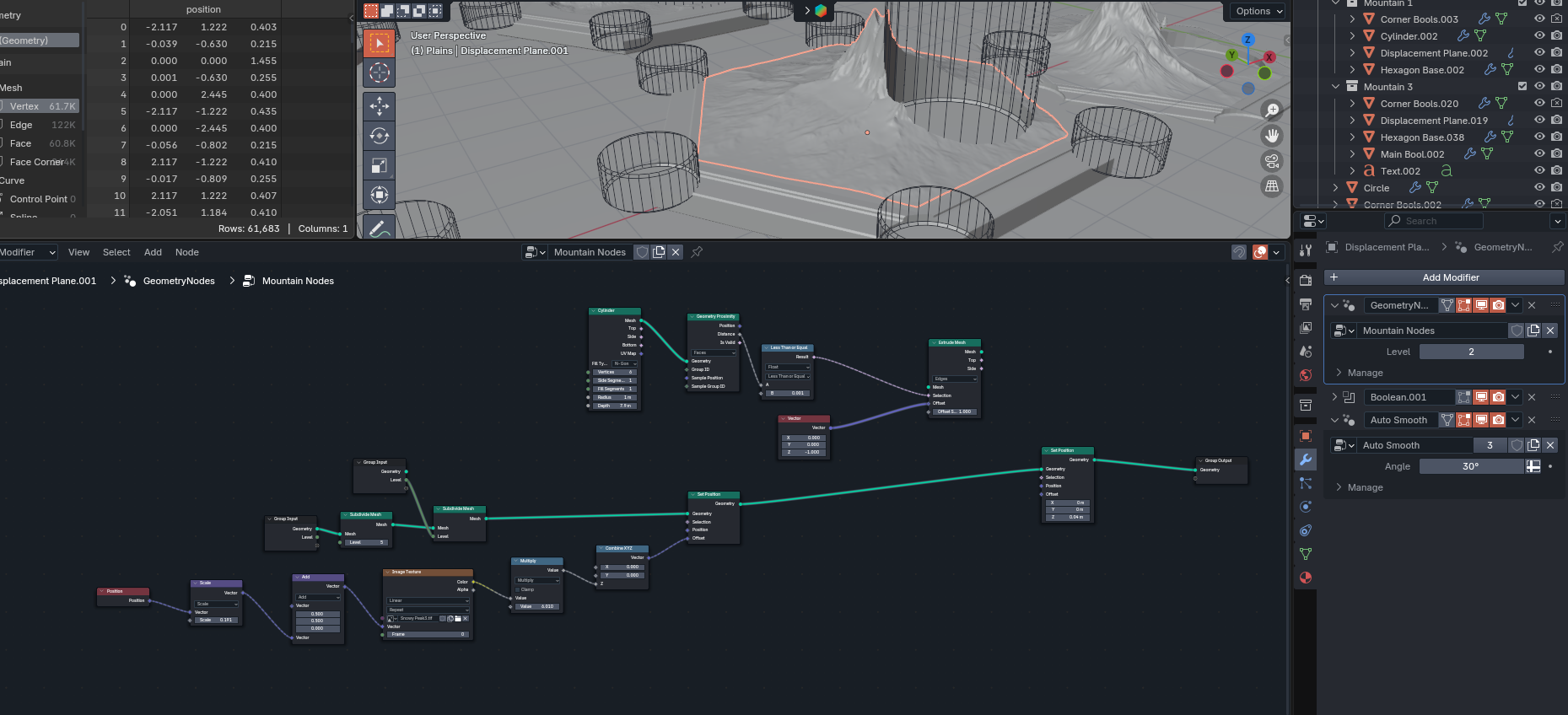Open the viewport Options dropdown
1568x715 pixels.
coord(1259,11)
